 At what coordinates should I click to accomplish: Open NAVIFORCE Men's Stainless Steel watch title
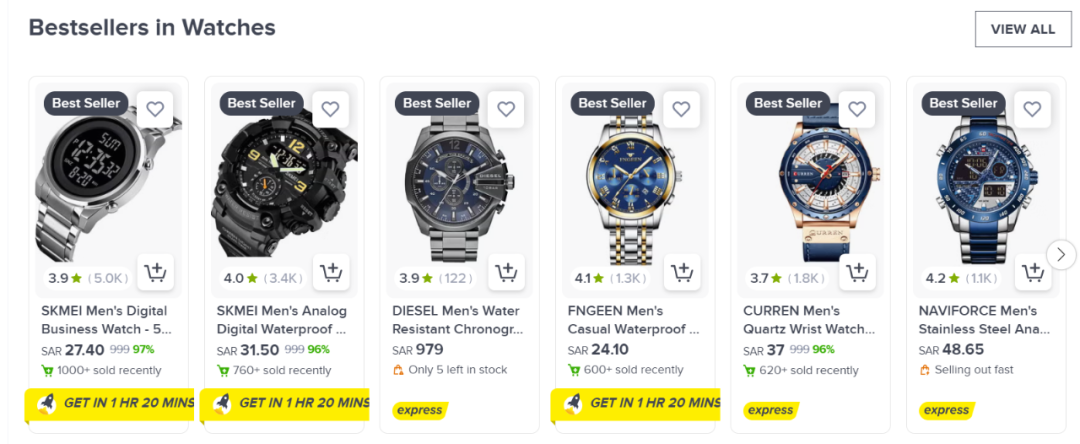click(x=984, y=319)
